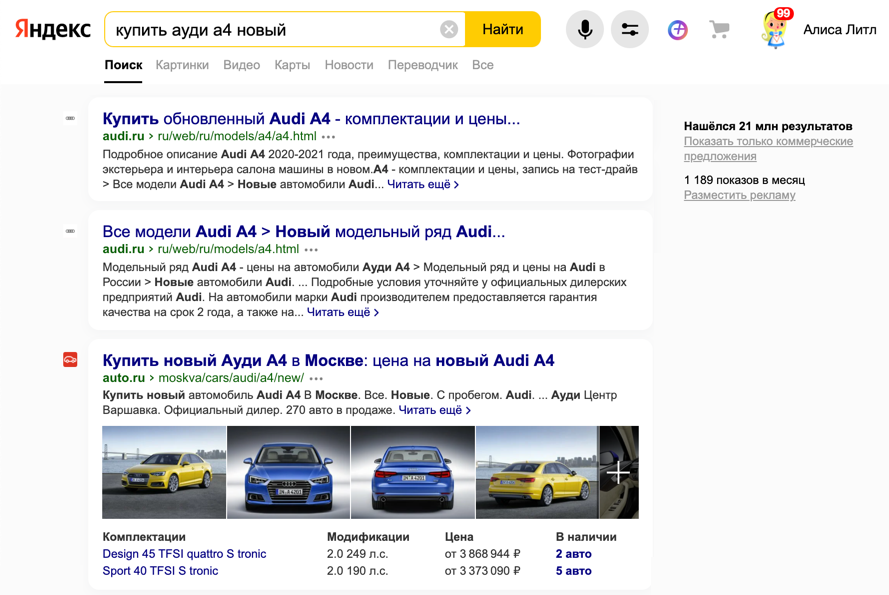Viewport: 889px width, 595px height.
Task: Click the voice search microphone icon
Action: [x=584, y=30]
